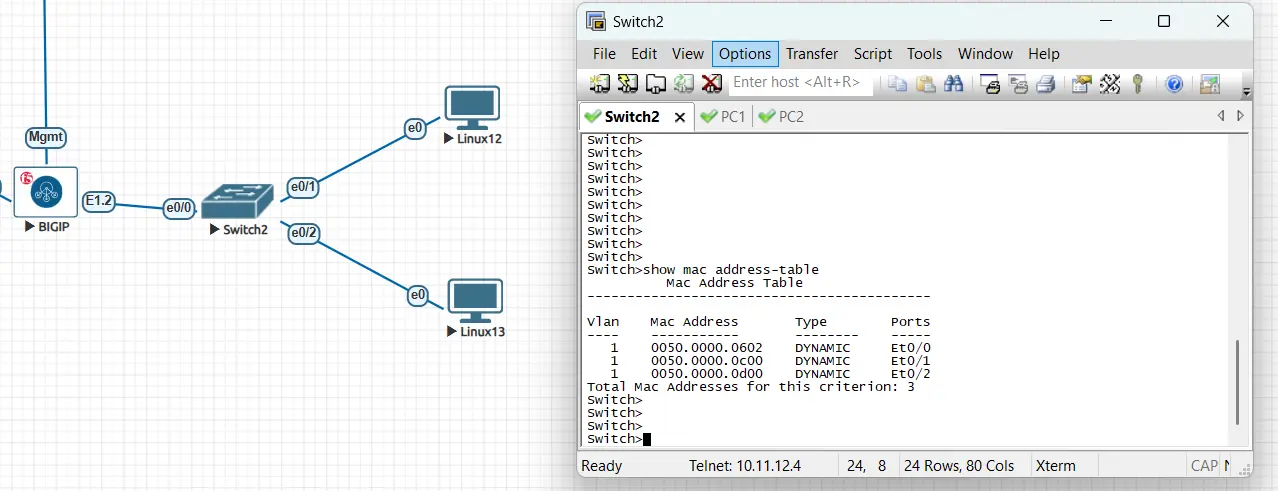Click play triangle beside Linux13 label
This screenshot has height=491, width=1278.
pyautogui.click(x=453, y=332)
